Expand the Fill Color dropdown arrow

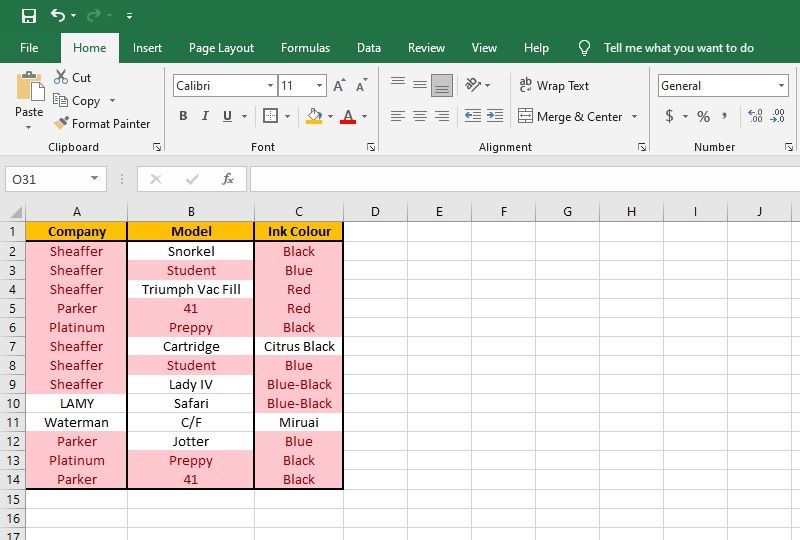(x=330, y=117)
